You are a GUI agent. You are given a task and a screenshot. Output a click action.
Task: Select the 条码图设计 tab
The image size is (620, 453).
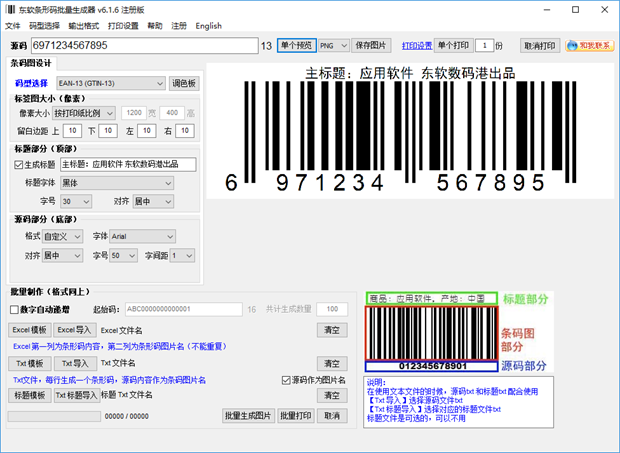(x=31, y=63)
